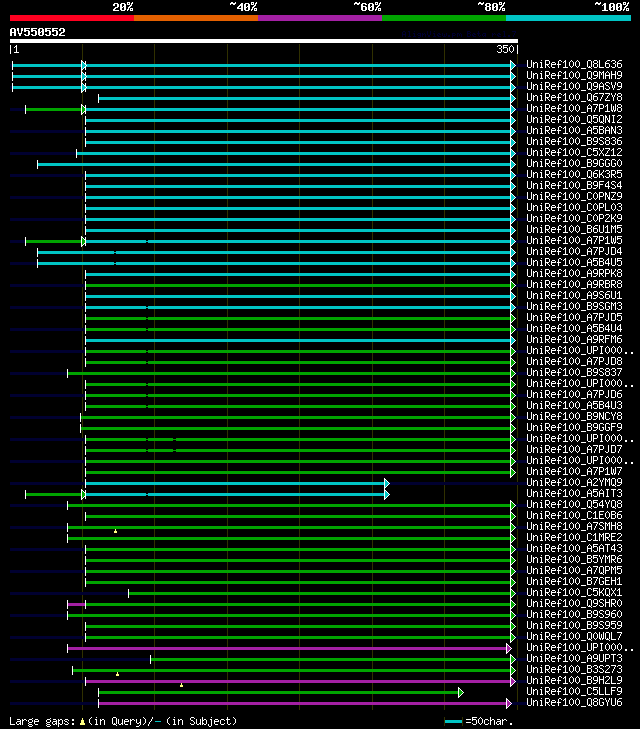
Task: Select the UniRef100_B9S836 label
Action: (x=574, y=141)
